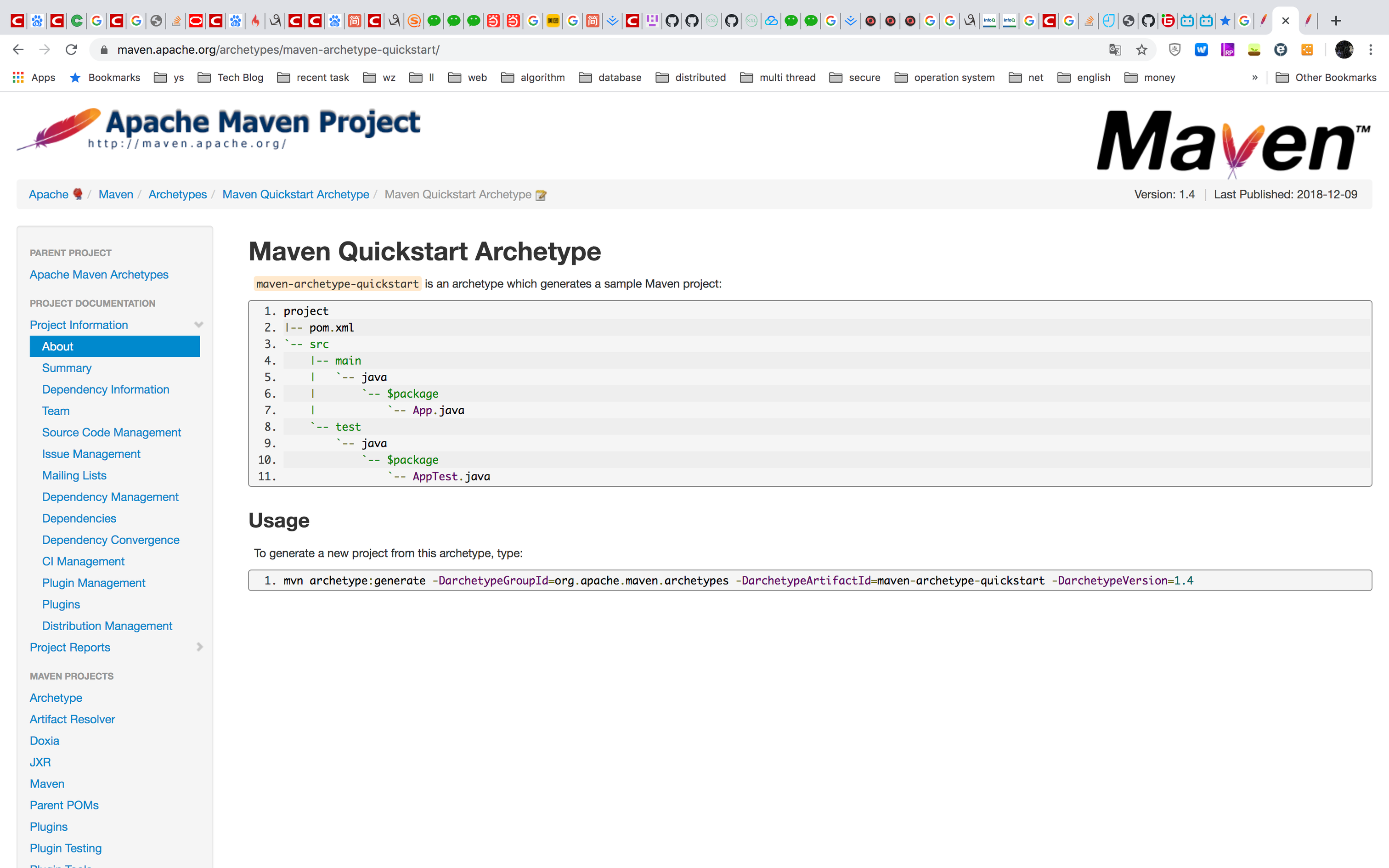Viewport: 1389px width, 868px height.
Task: Open Apache Maven Archetypes link
Action: pyautogui.click(x=99, y=275)
